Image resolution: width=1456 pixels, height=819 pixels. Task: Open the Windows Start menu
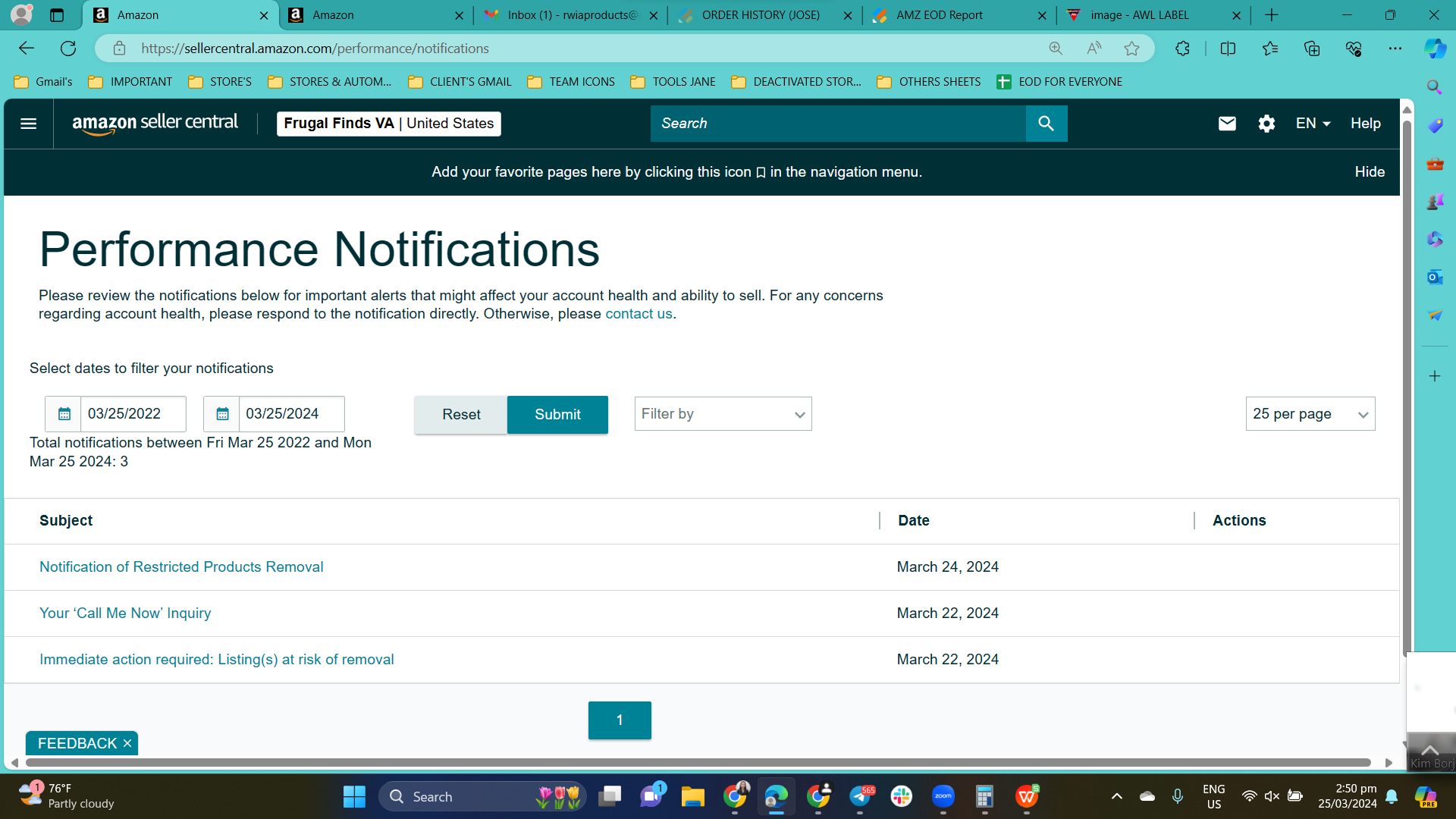tap(354, 796)
